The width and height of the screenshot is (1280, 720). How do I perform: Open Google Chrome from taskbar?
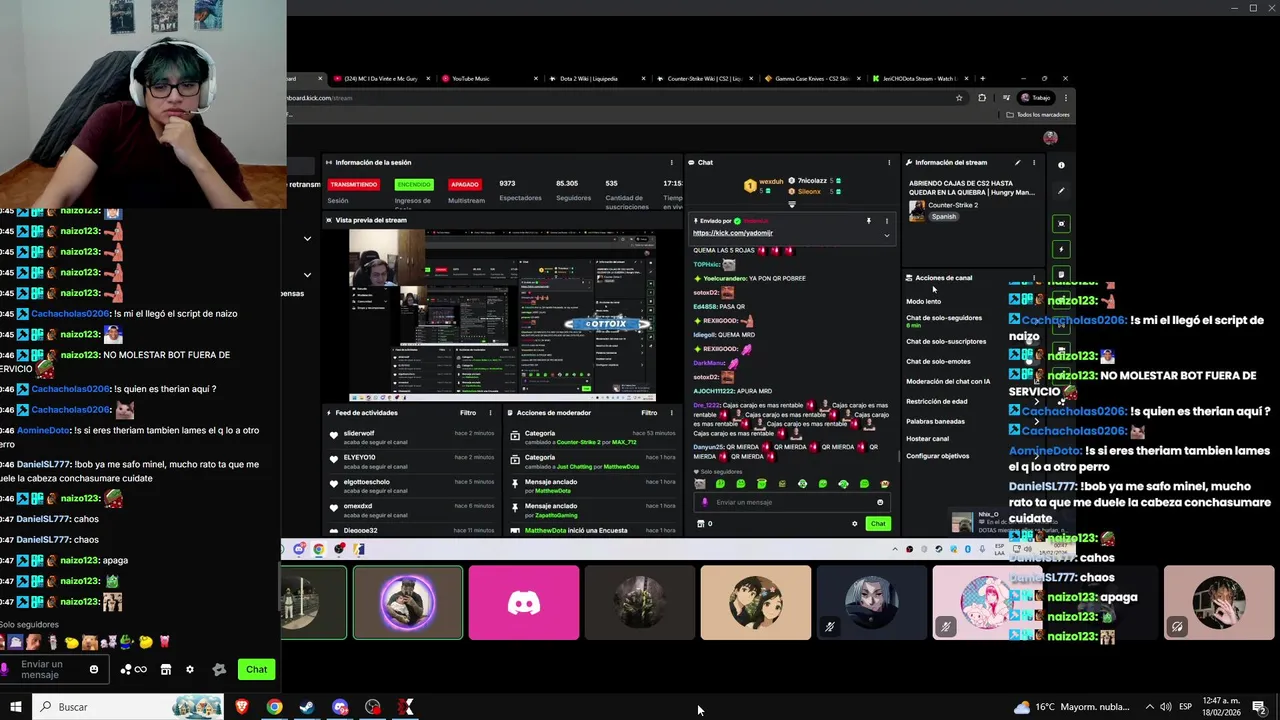pos(274,707)
